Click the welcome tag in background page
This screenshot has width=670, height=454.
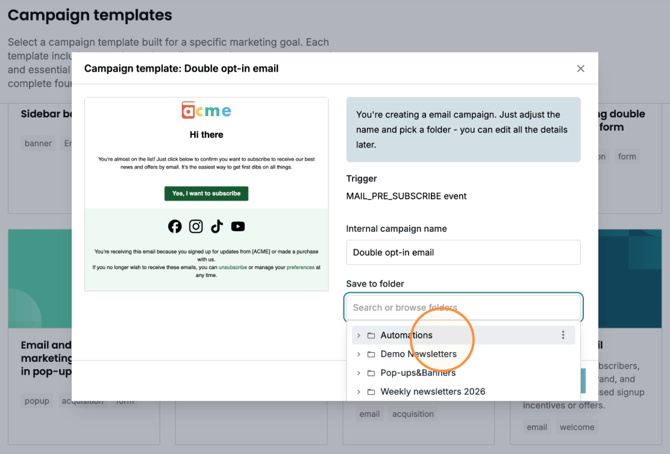click(577, 427)
